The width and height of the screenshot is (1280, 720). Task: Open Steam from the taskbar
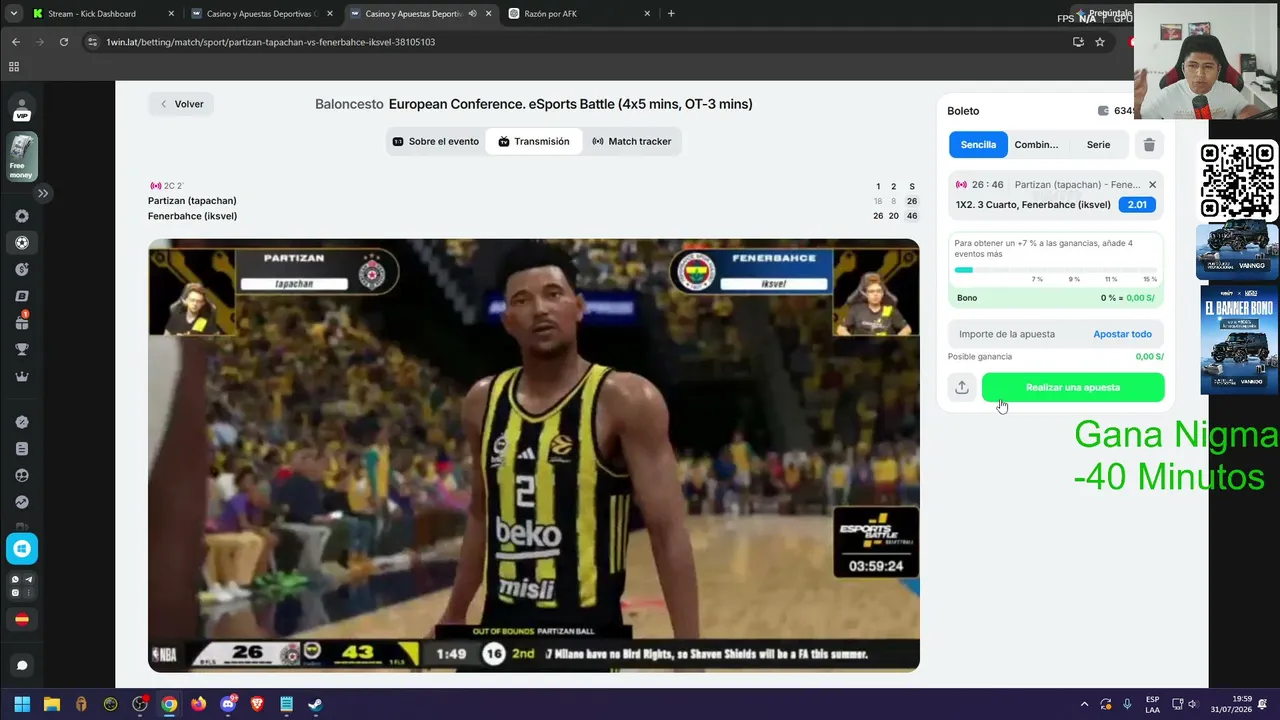coord(315,704)
